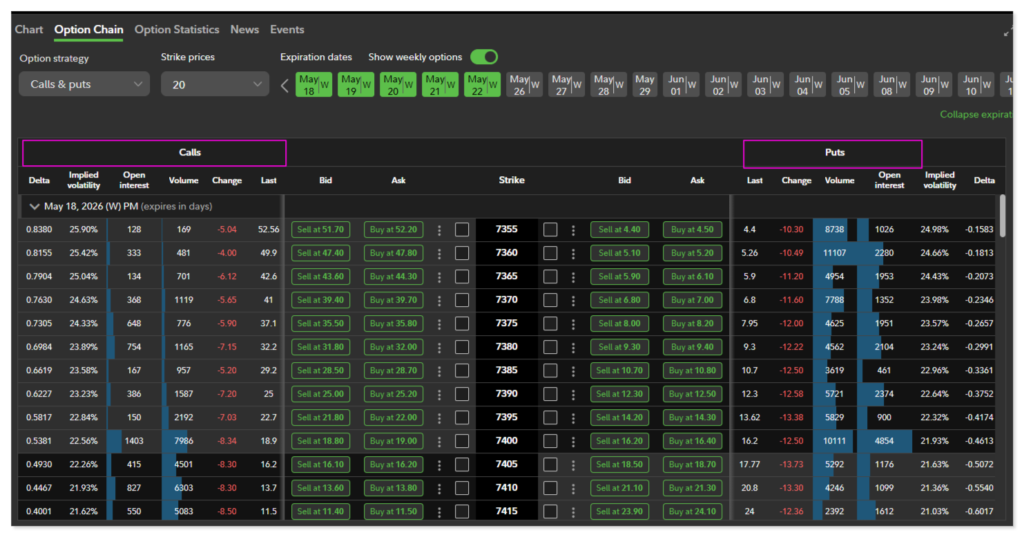Select the May 26 expiration date
The width and height of the screenshot is (1024, 537).
[524, 85]
